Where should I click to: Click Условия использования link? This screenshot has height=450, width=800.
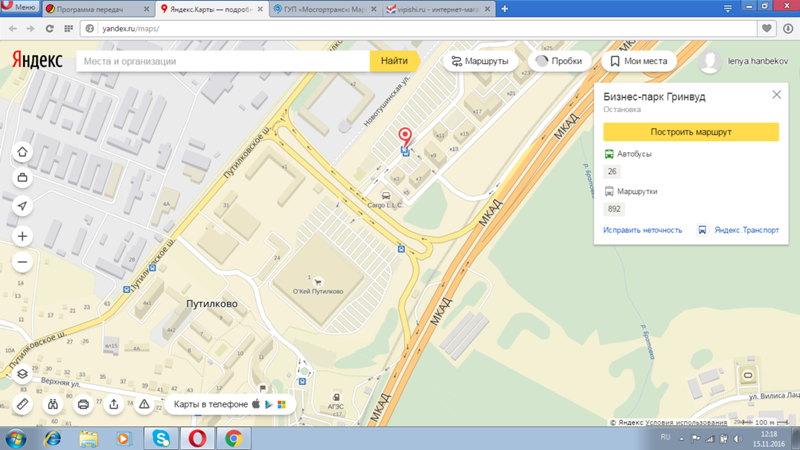(686, 422)
